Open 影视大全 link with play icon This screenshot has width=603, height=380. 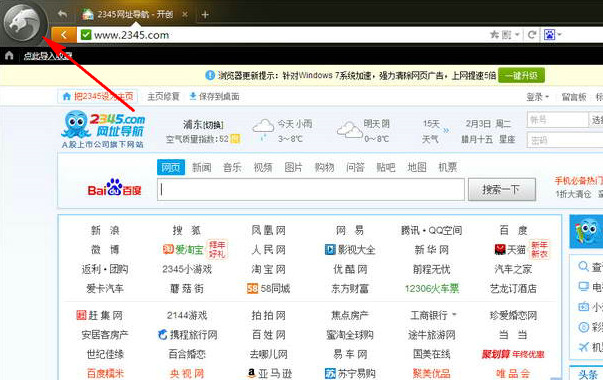[350, 250]
